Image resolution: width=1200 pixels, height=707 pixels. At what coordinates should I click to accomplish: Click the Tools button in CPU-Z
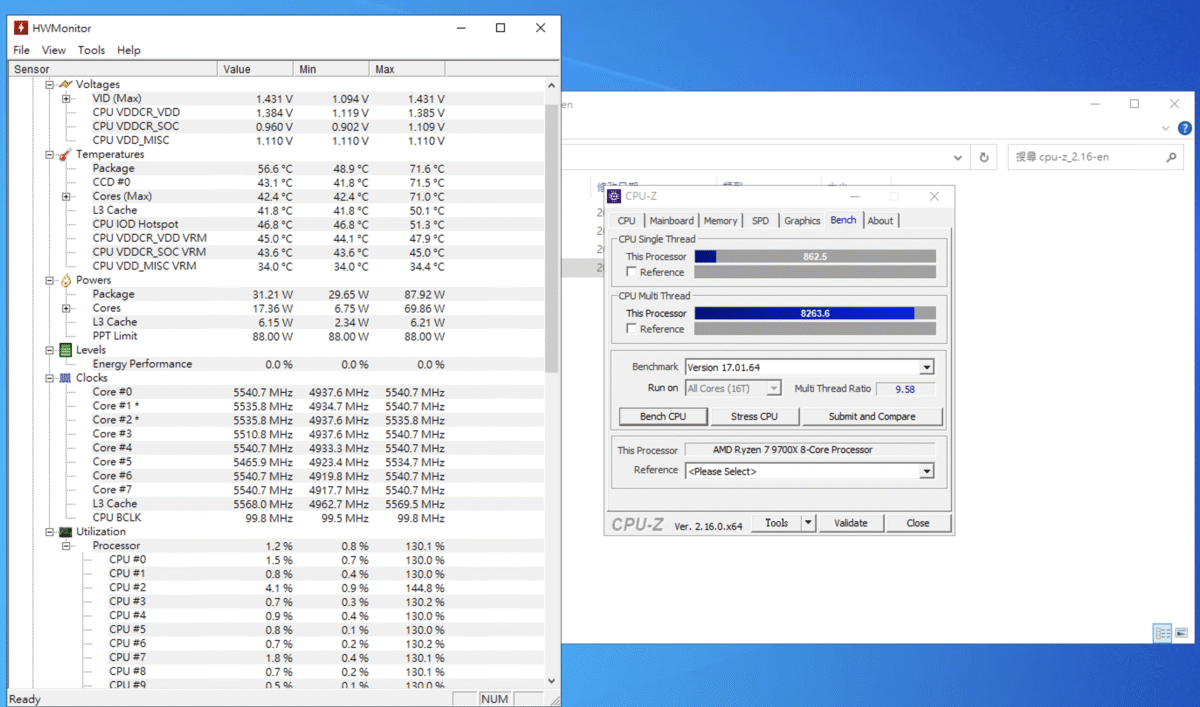[x=777, y=523]
